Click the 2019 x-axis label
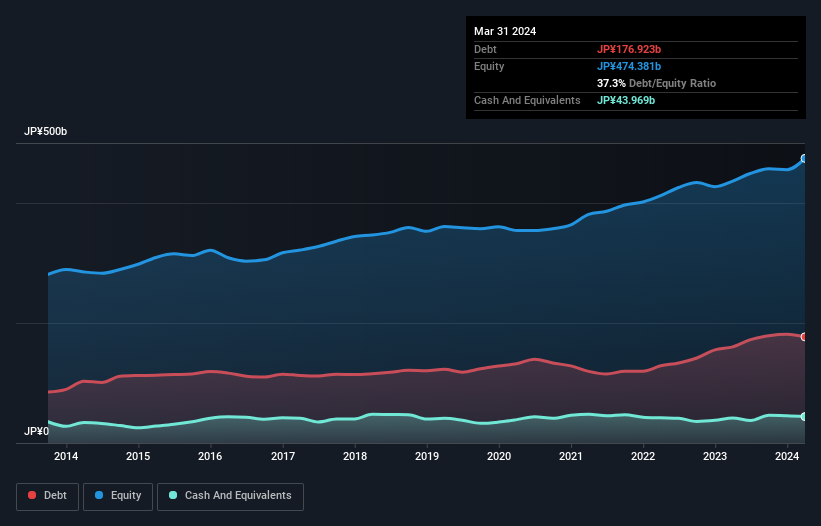 [427, 456]
